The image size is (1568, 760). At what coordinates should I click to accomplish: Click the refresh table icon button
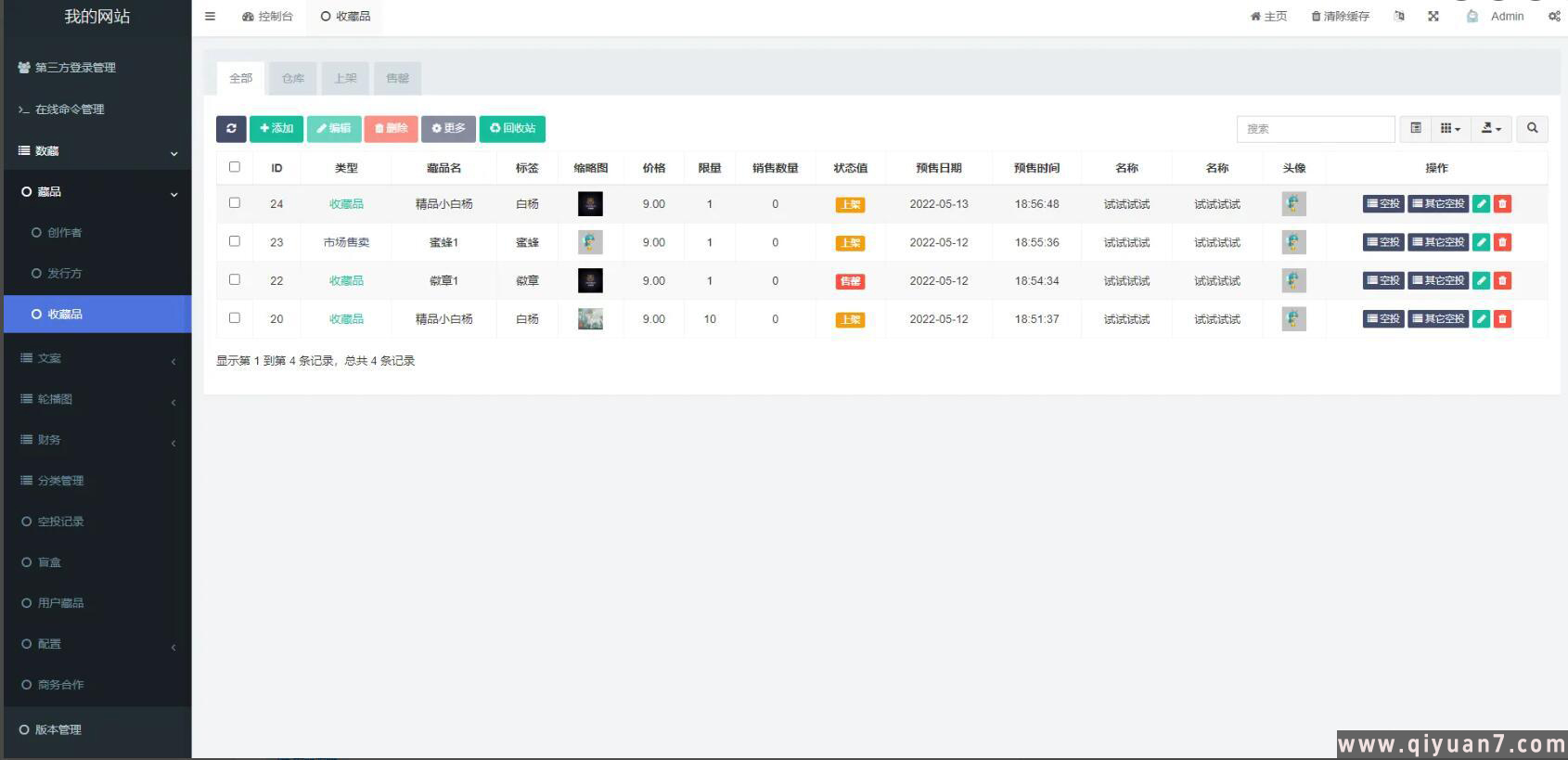coord(231,129)
